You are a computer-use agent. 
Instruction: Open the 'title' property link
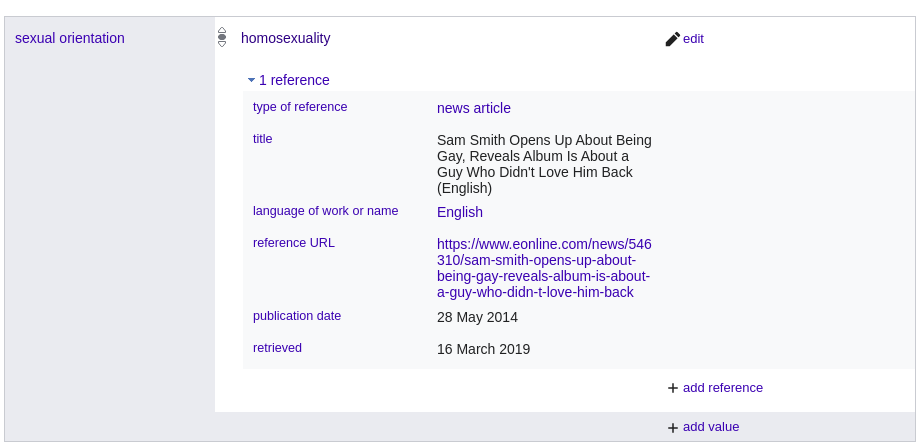pos(262,139)
